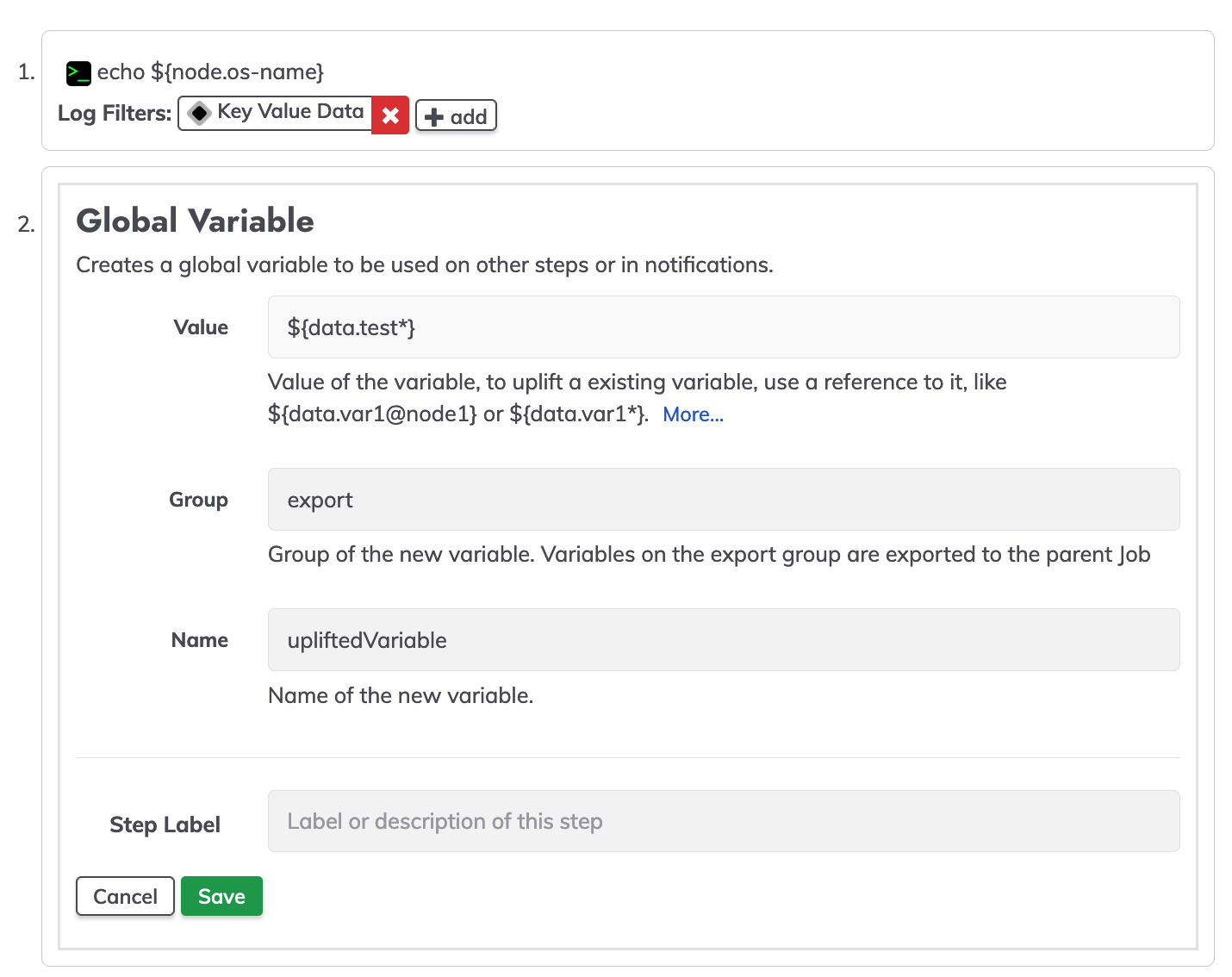The height and width of the screenshot is (977, 1232).
Task: Click the Group field label
Action: click(198, 500)
